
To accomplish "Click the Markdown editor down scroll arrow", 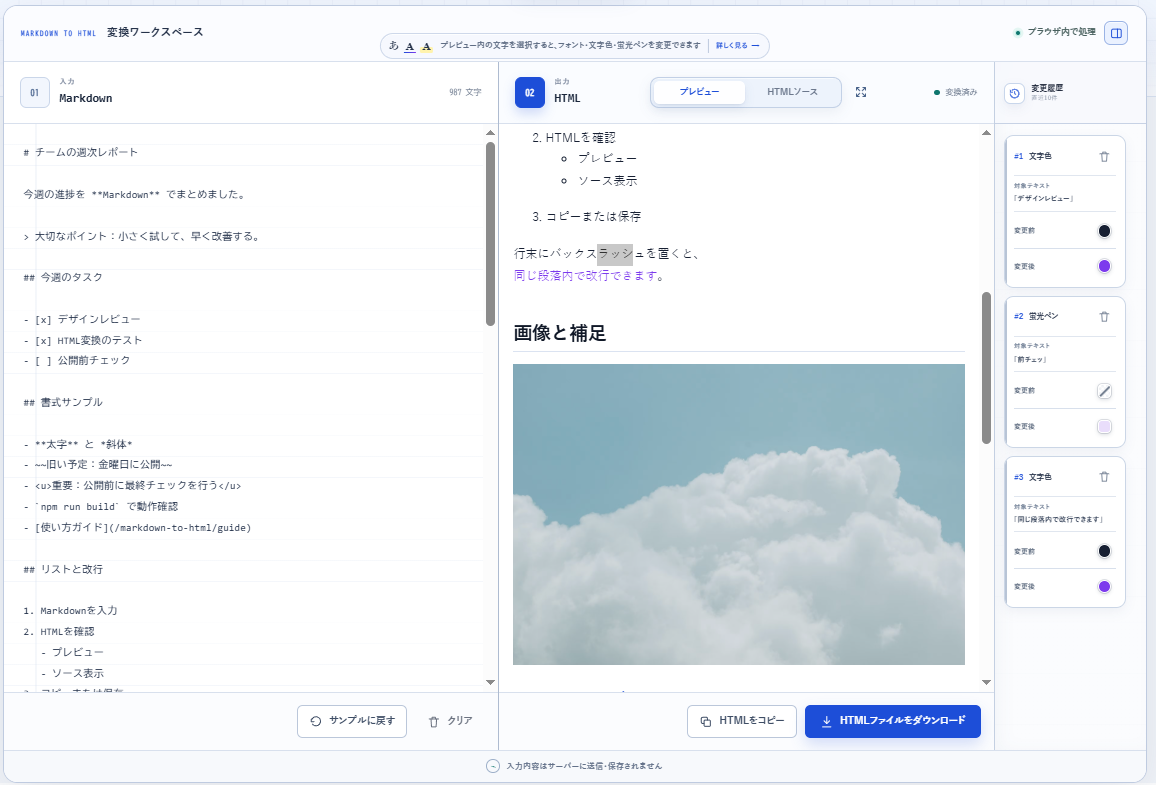I will (490, 683).
